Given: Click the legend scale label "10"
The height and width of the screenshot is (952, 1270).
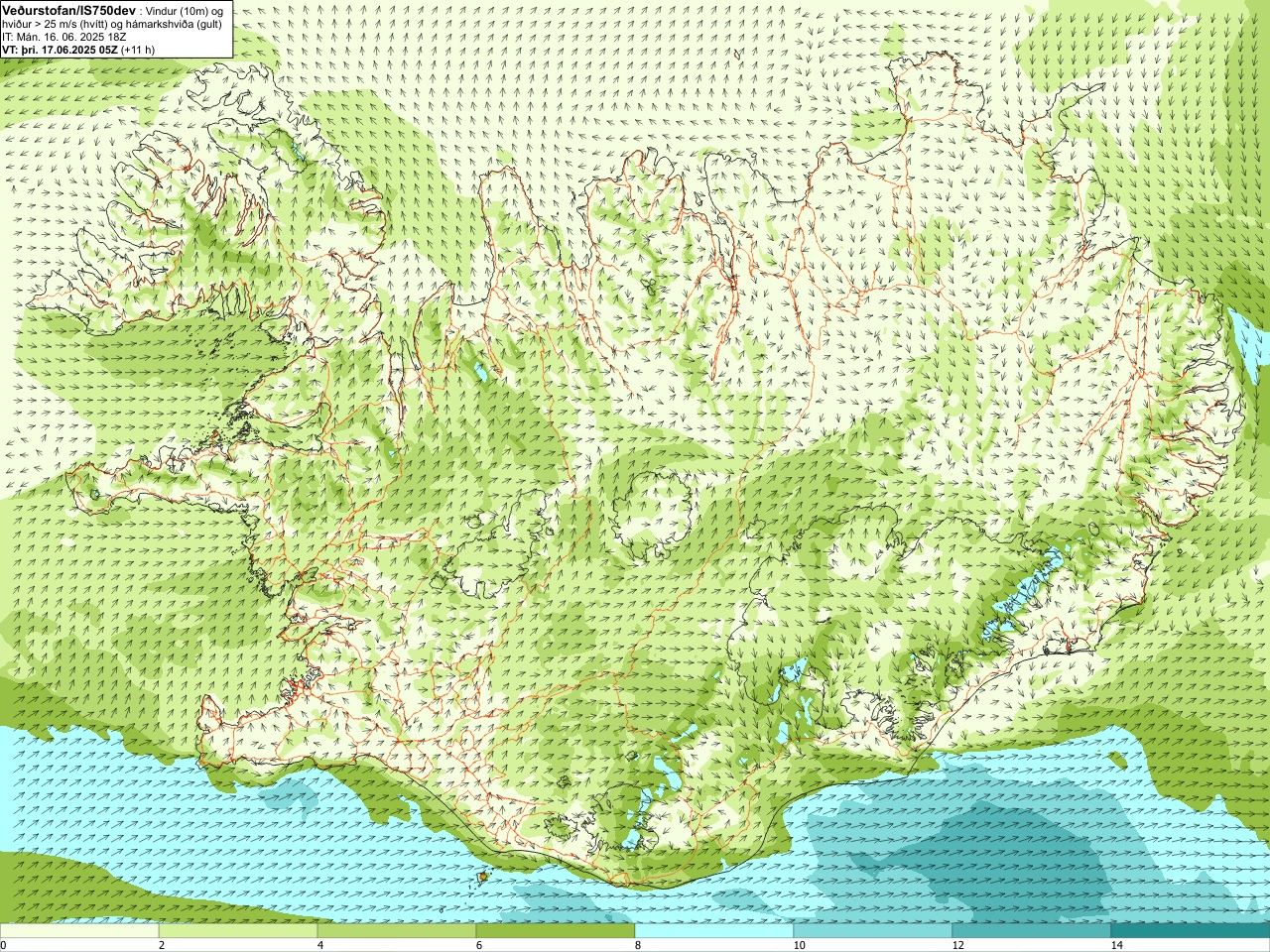Looking at the screenshot, I should pyautogui.click(x=799, y=945).
